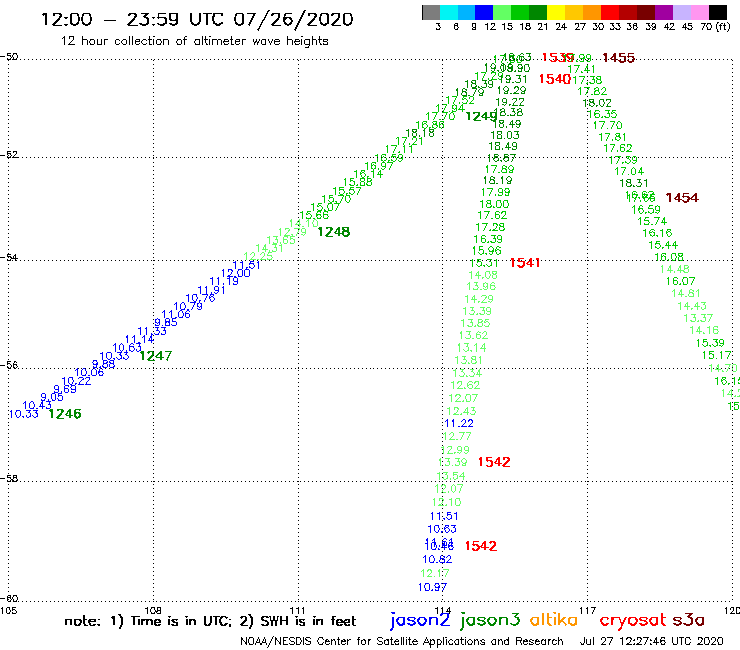This screenshot has width=740, height=650.
Task: Click wave height value 10.82
Action: click(x=437, y=559)
